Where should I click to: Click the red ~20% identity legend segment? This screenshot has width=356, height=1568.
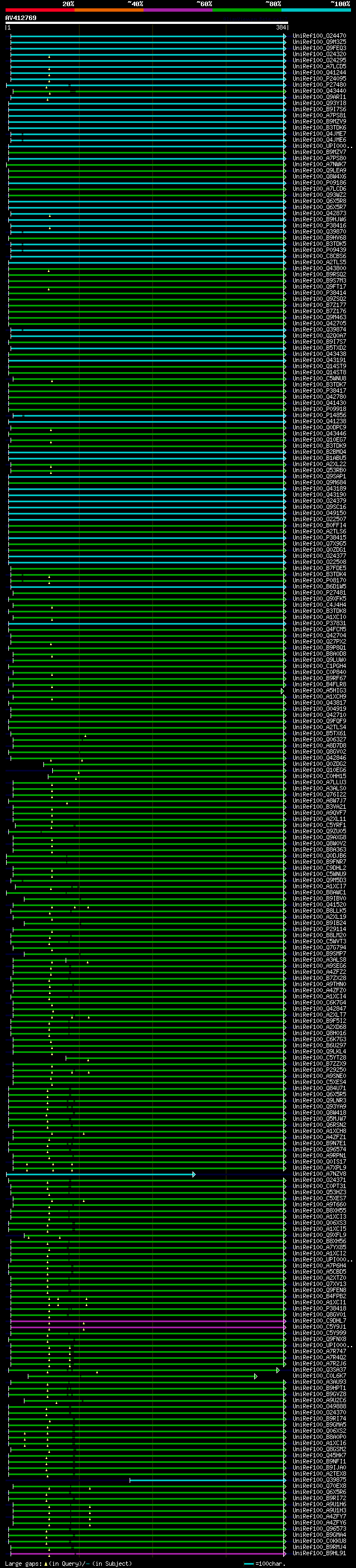[39, 10]
